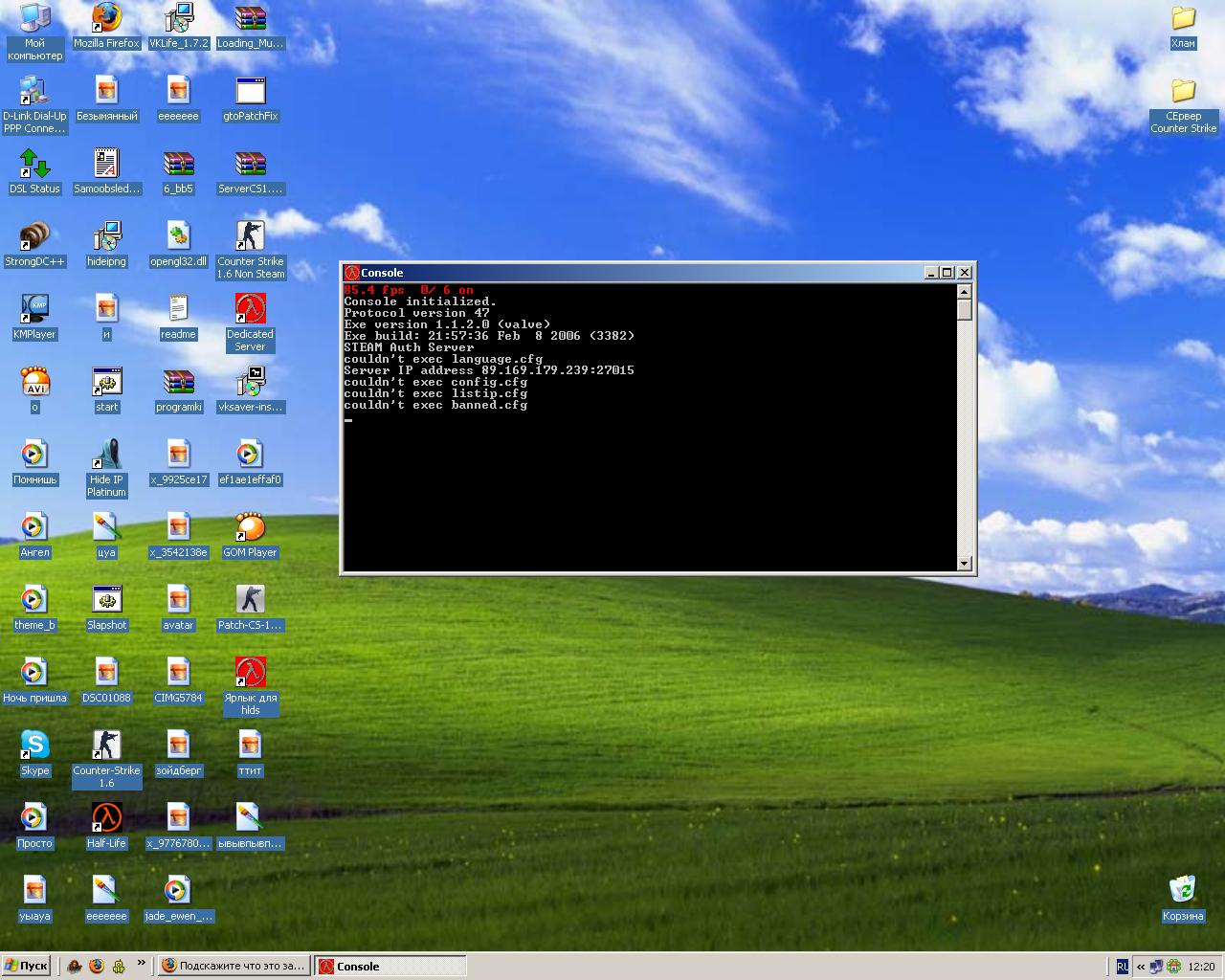This screenshot has height=980, width=1225.
Task: Click the ef1ae1effaf0 media file icon
Action: pos(250,462)
